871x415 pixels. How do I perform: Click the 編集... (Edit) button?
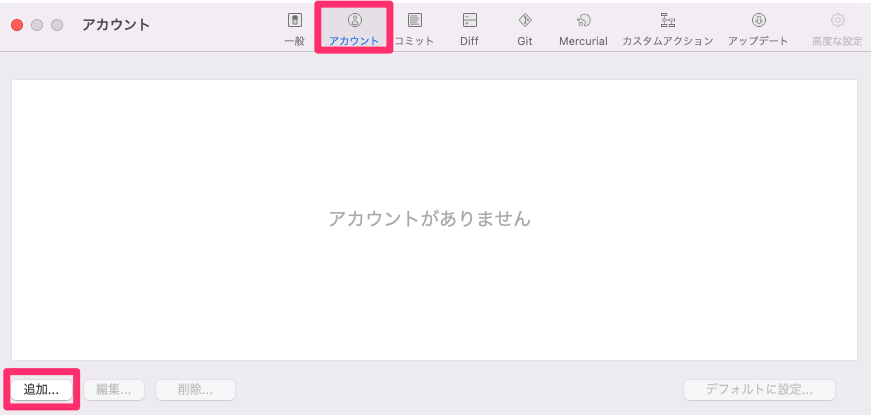114,389
